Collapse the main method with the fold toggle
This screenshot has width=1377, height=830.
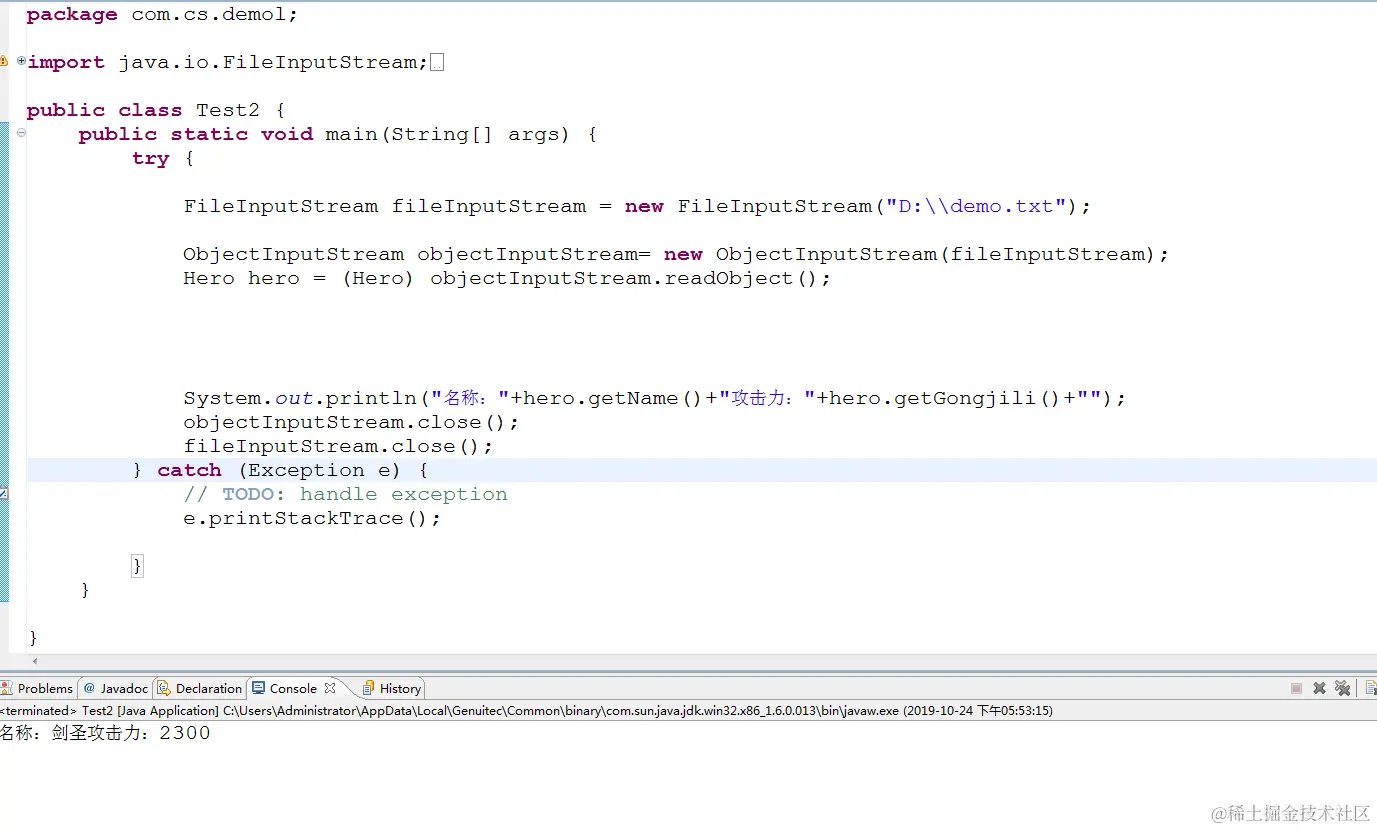[x=21, y=133]
